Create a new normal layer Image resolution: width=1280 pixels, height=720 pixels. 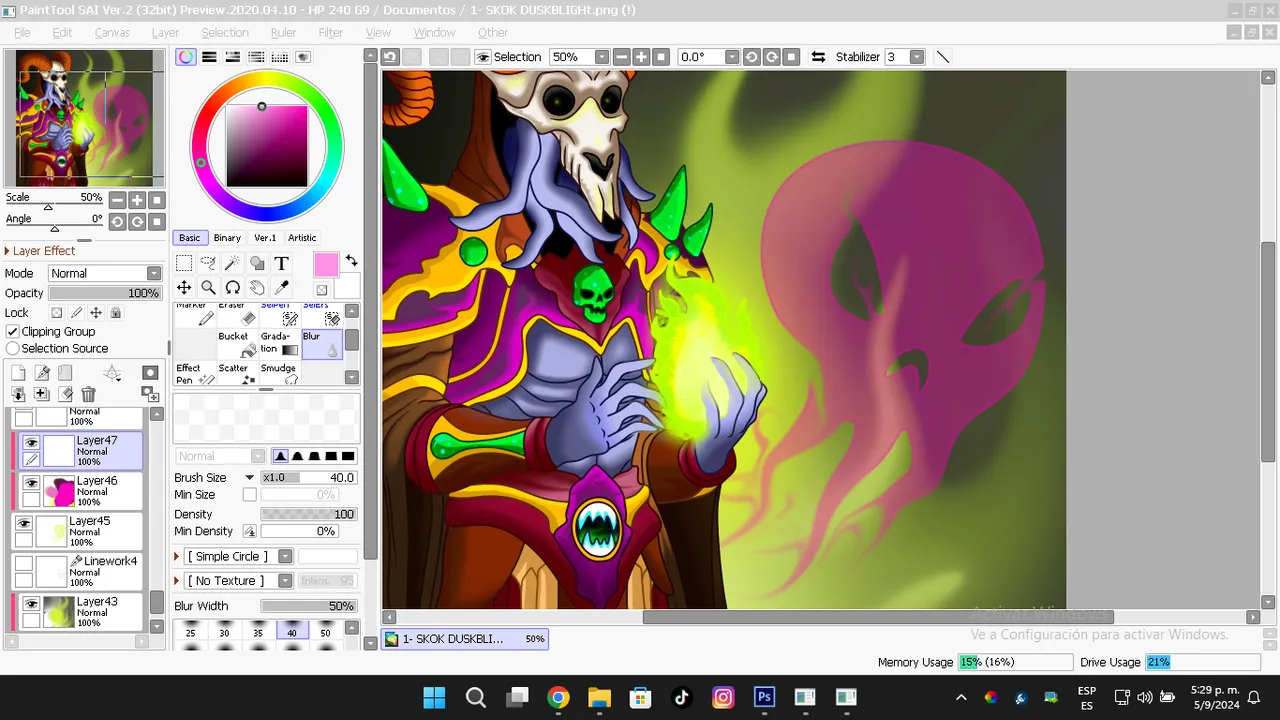pos(18,372)
